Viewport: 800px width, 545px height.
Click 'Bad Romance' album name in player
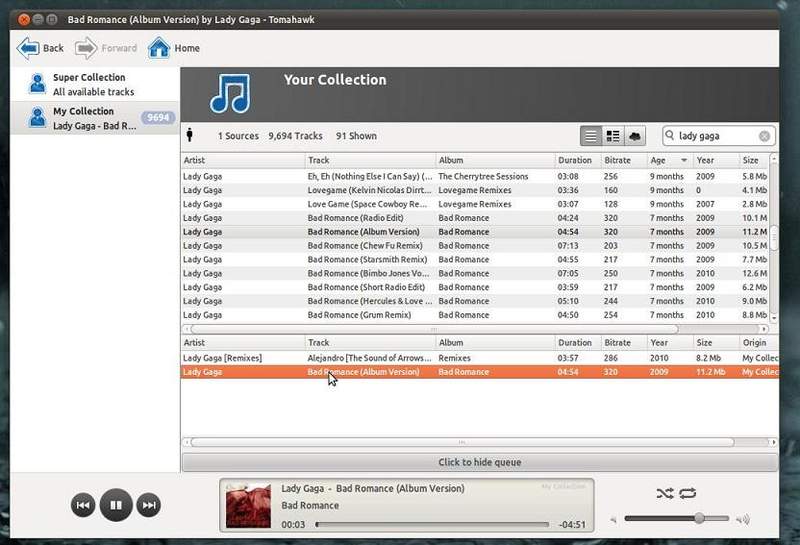click(310, 505)
